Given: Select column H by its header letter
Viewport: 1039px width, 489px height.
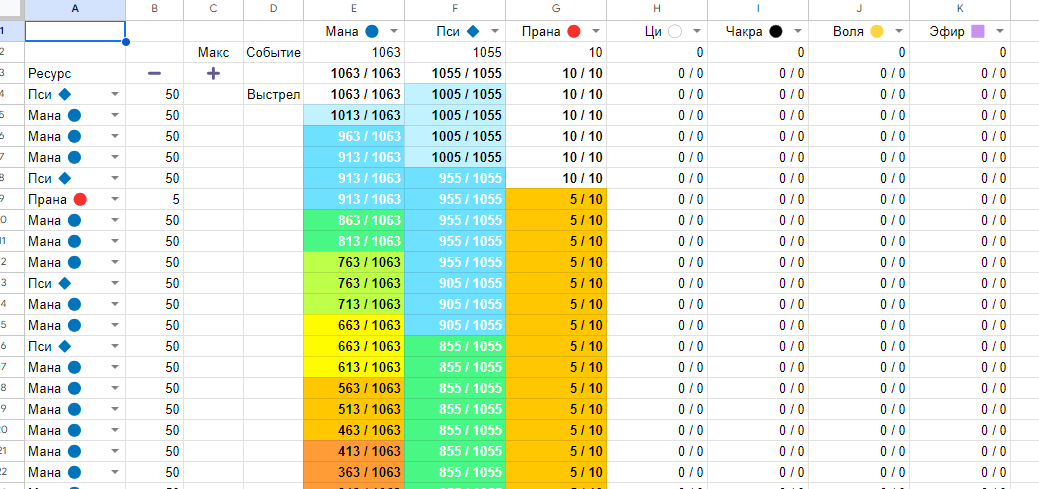Looking at the screenshot, I should (657, 8).
